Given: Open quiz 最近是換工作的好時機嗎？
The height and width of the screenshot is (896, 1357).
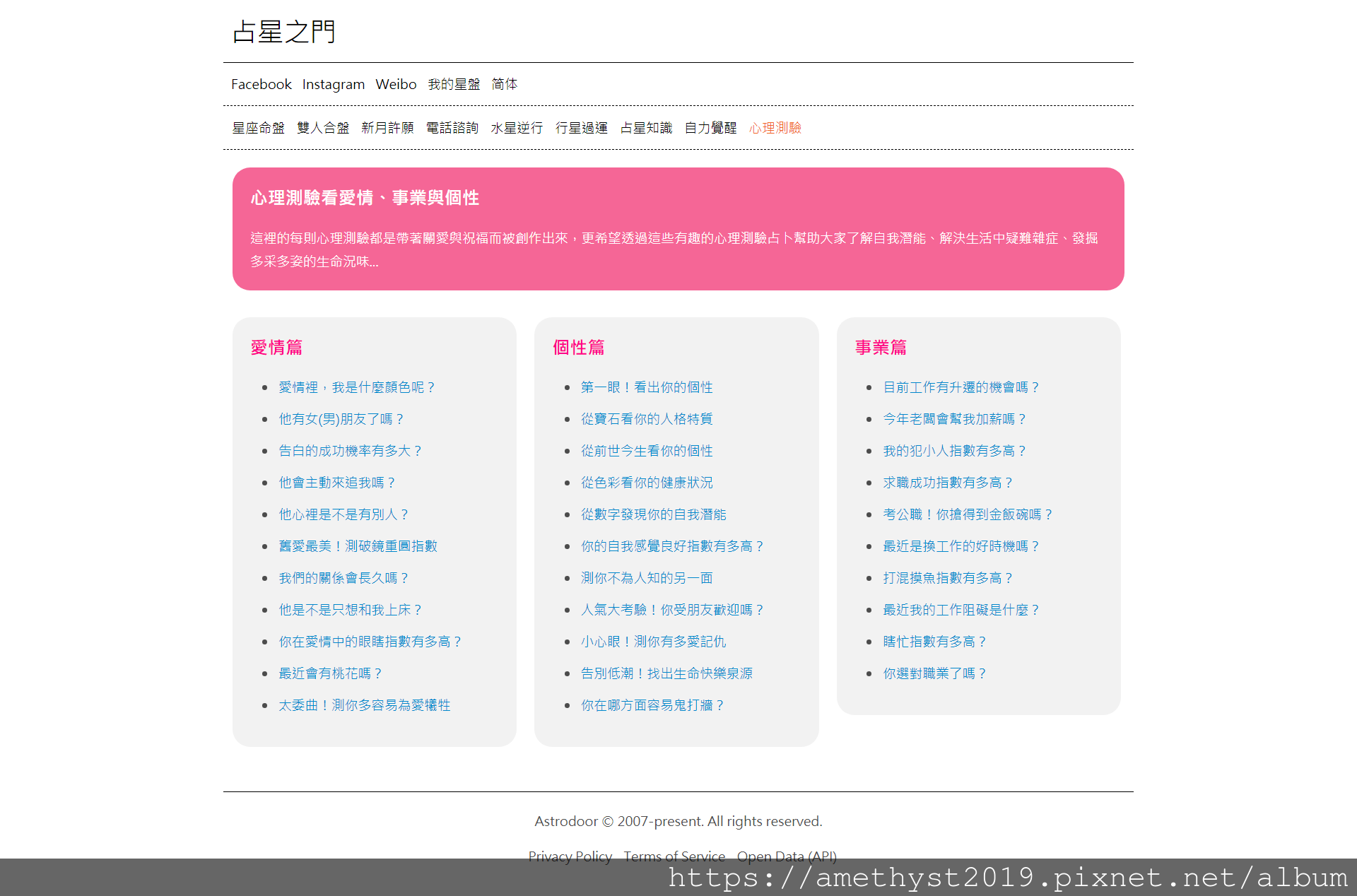Looking at the screenshot, I should 962,546.
